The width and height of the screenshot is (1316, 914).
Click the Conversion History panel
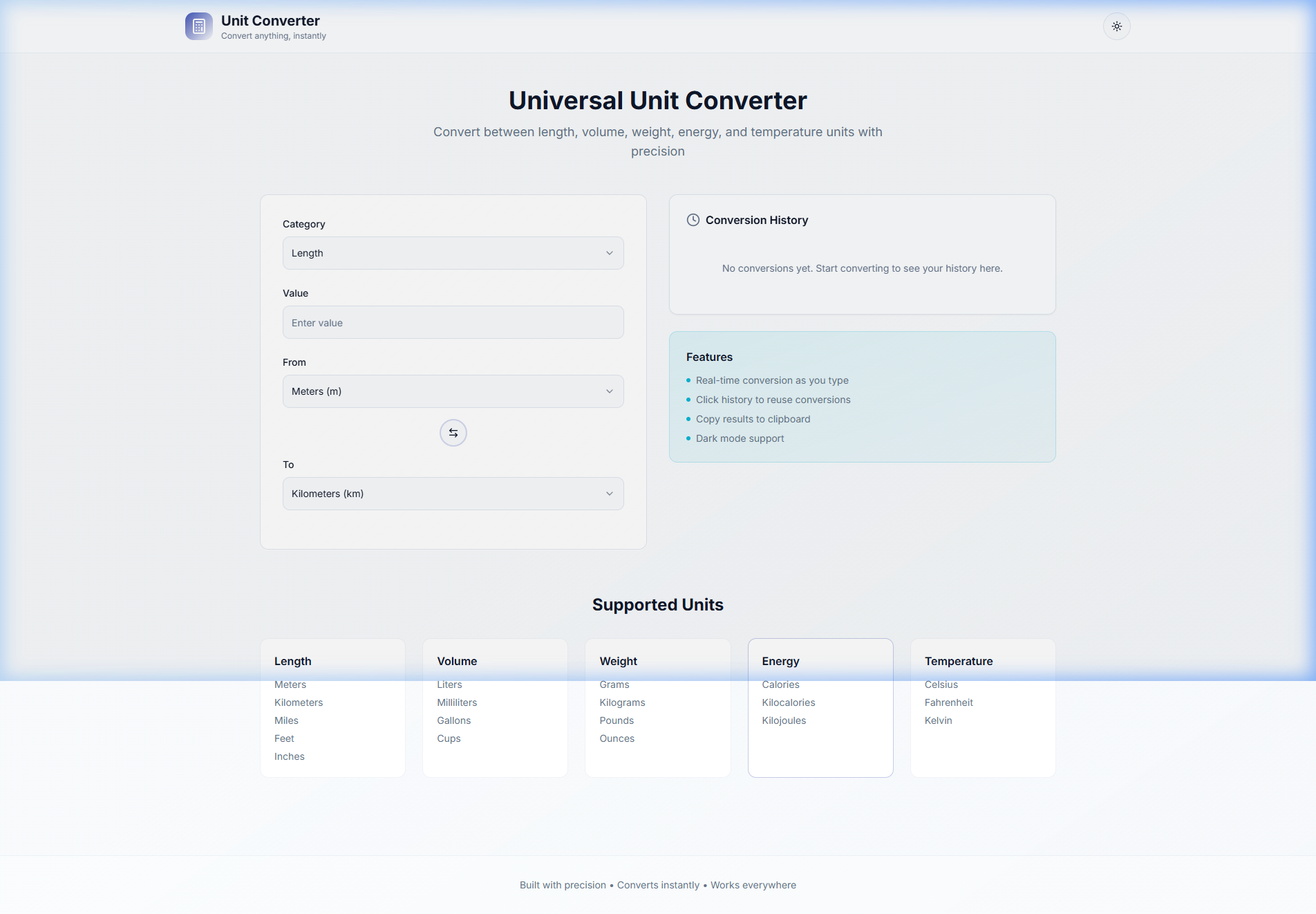click(x=861, y=254)
